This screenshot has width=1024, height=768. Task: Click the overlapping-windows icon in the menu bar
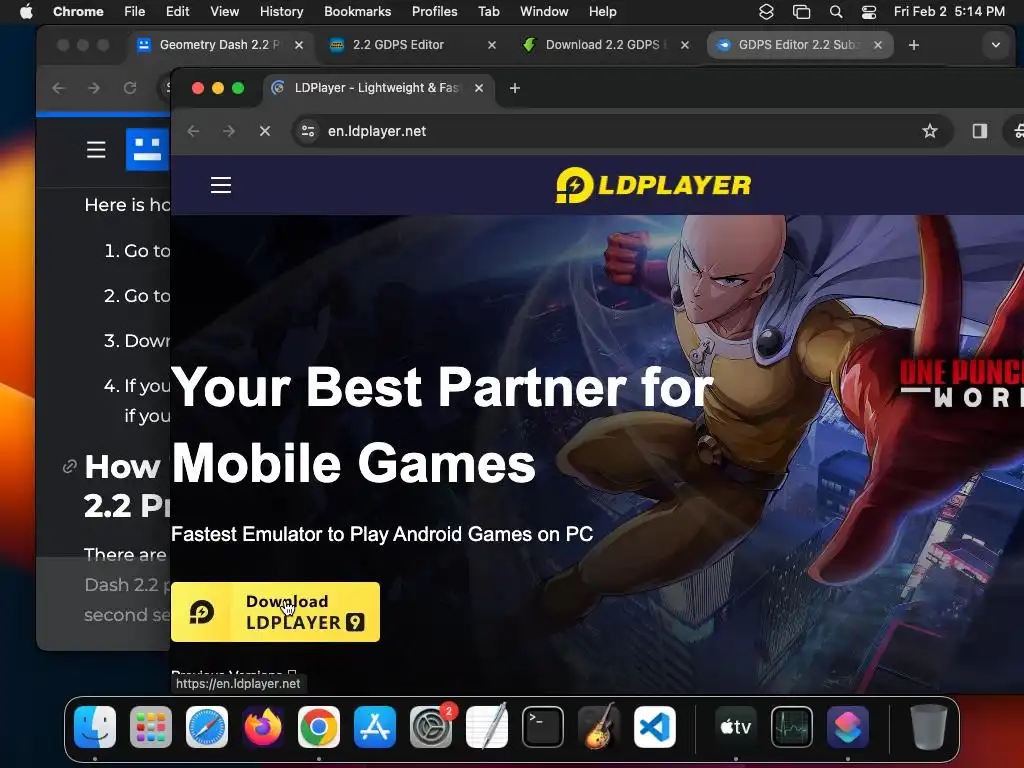point(801,12)
